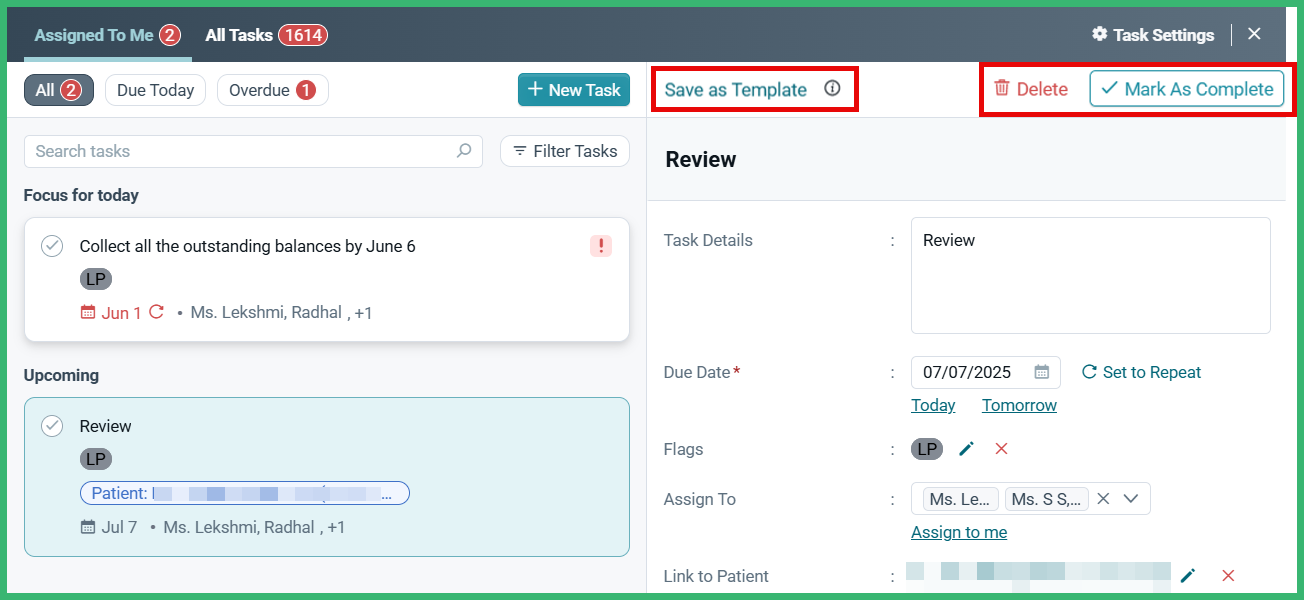Screen dimensions: 1304x600
Task: Set due date to Tomorrow link
Action: [1019, 405]
